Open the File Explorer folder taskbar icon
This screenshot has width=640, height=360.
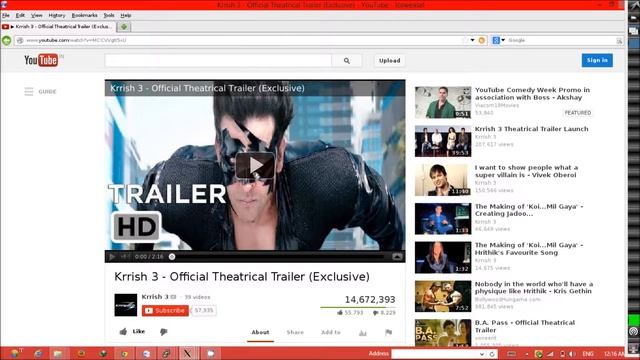click(x=58, y=353)
